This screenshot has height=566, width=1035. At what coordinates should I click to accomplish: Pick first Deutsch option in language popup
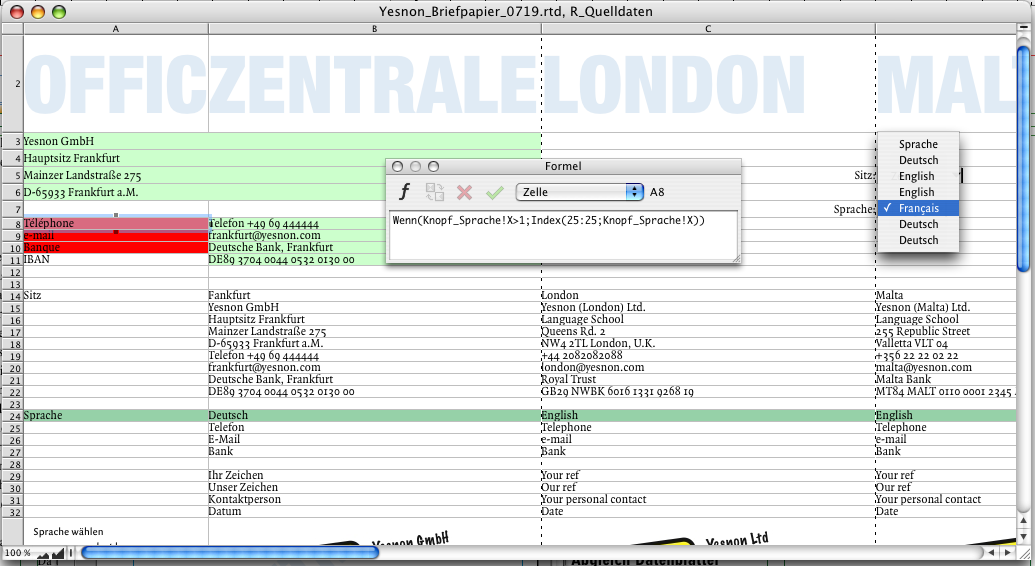tap(917, 160)
